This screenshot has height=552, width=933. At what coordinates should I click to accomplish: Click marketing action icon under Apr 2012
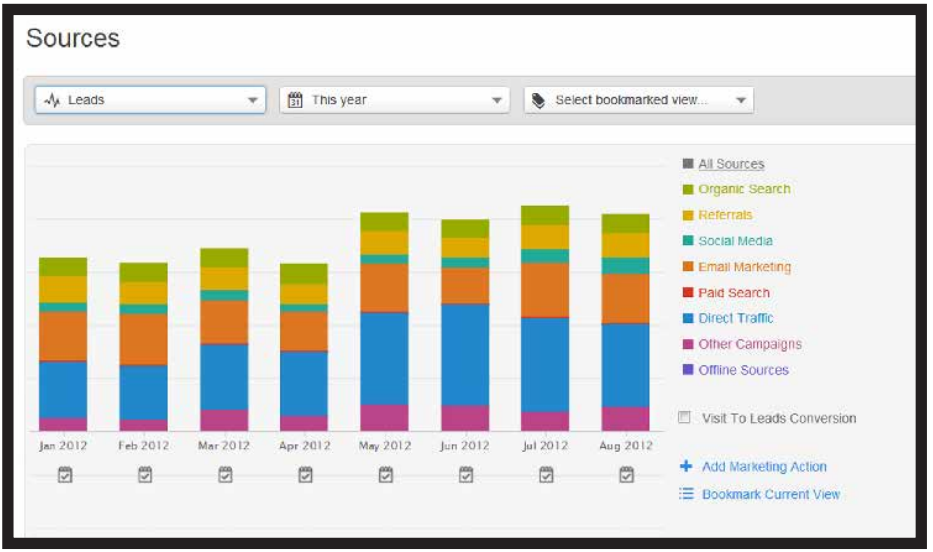(305, 475)
